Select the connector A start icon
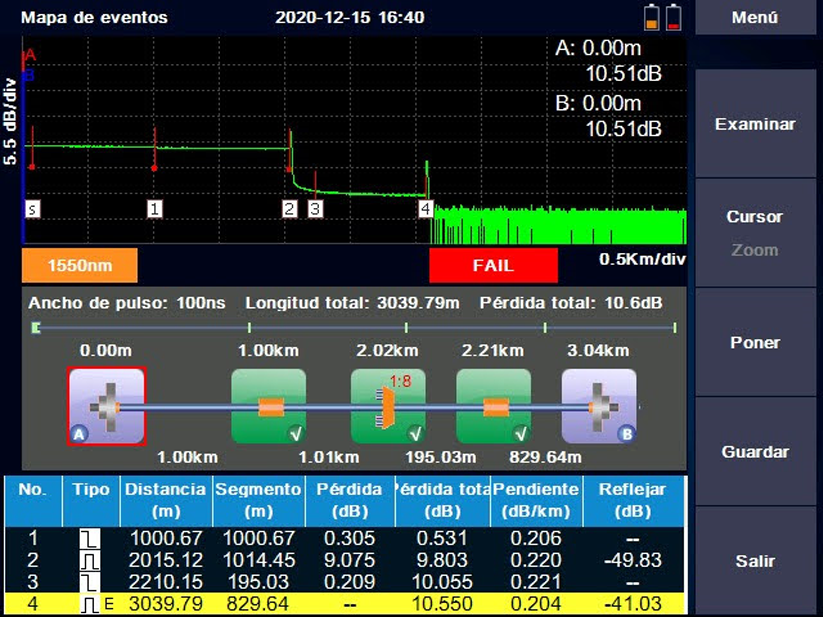The height and width of the screenshot is (617, 823). point(107,406)
